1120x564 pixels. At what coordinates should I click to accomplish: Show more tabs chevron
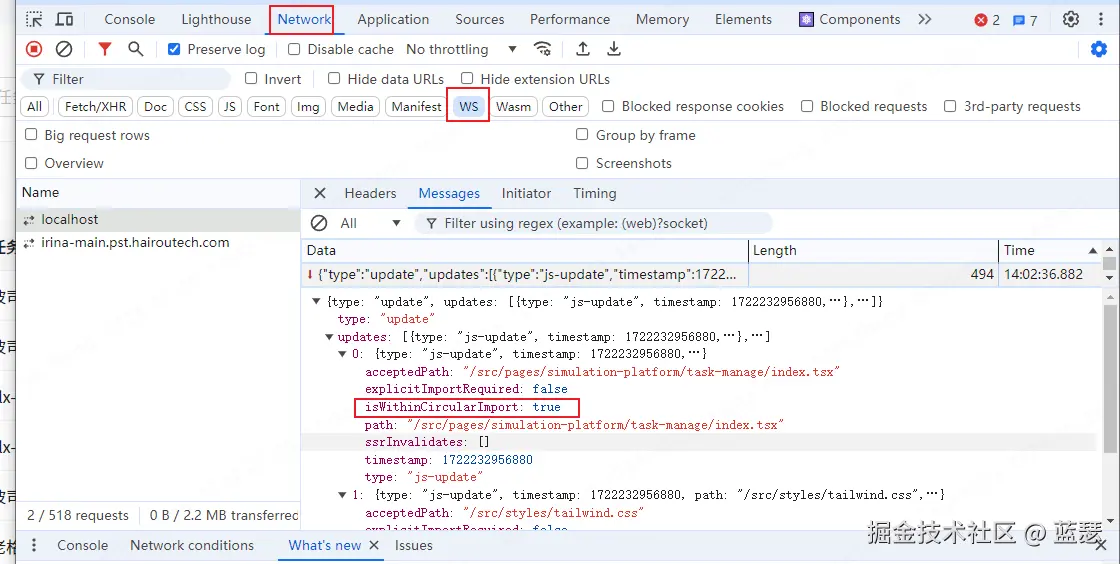[x=925, y=19]
